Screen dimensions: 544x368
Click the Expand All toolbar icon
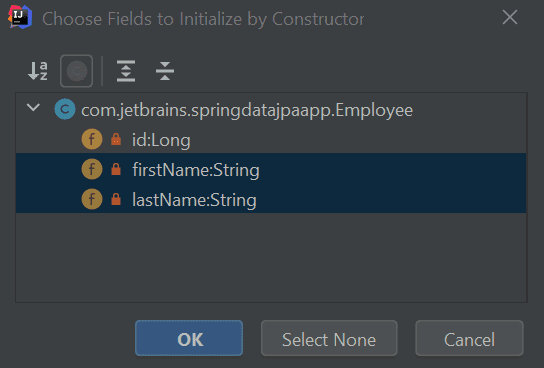(x=126, y=71)
